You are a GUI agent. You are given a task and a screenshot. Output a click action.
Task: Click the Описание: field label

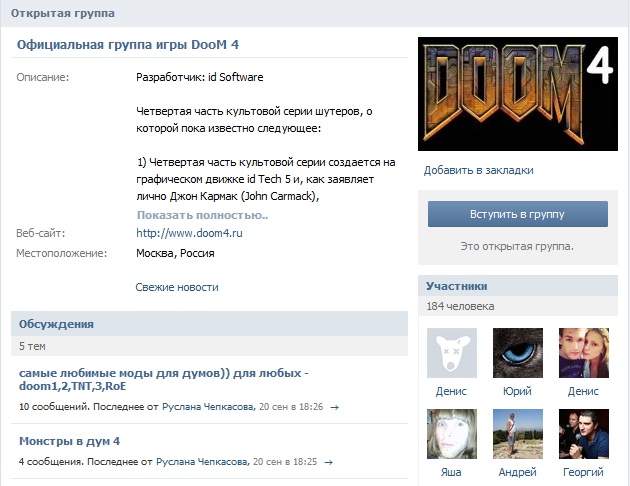[x=43, y=77]
